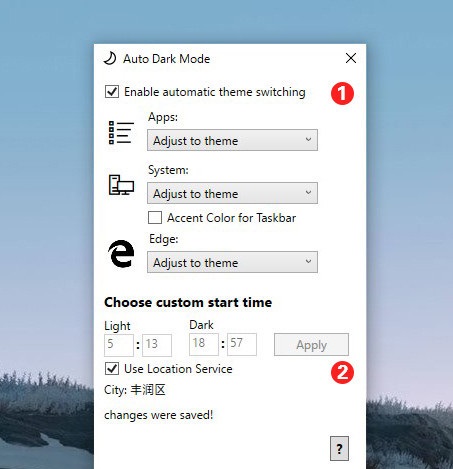This screenshot has height=469, width=453.
Task: Uncheck Use Location Service
Action: pos(112,369)
